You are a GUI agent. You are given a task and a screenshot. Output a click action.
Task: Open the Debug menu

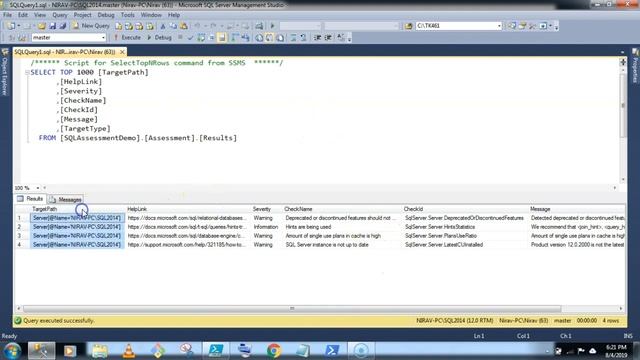click(x=106, y=15)
